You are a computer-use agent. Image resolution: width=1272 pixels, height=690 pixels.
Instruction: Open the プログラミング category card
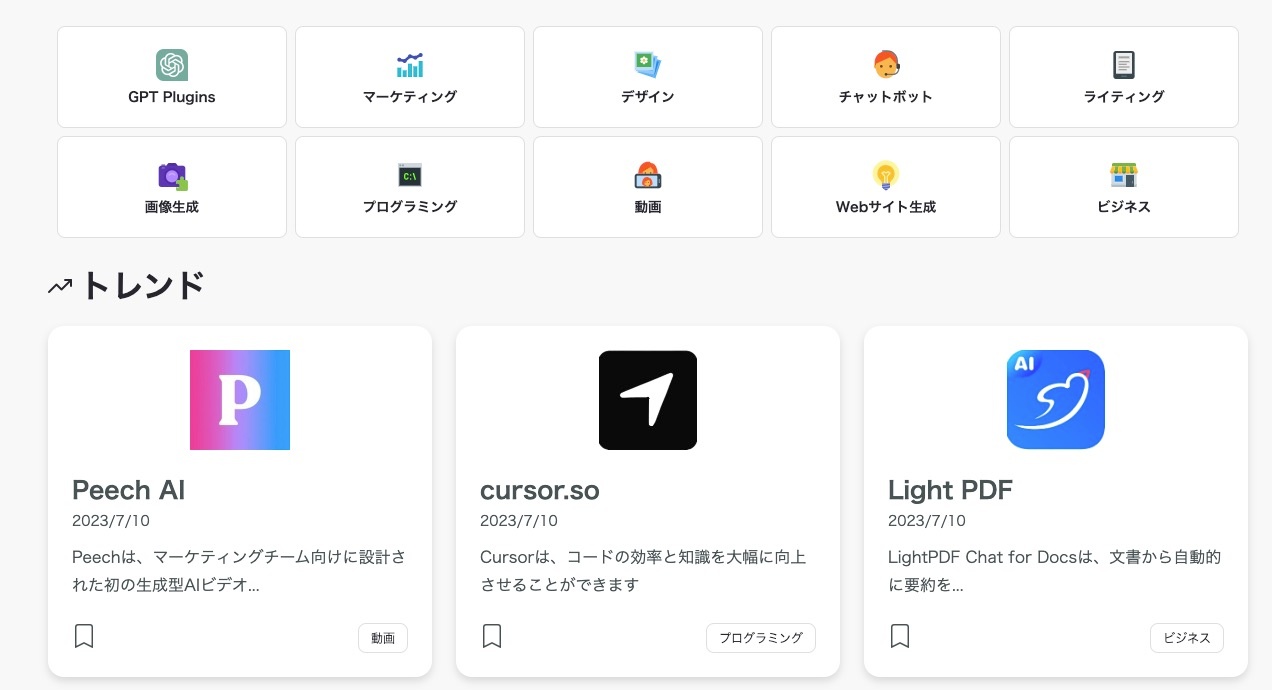pos(410,187)
